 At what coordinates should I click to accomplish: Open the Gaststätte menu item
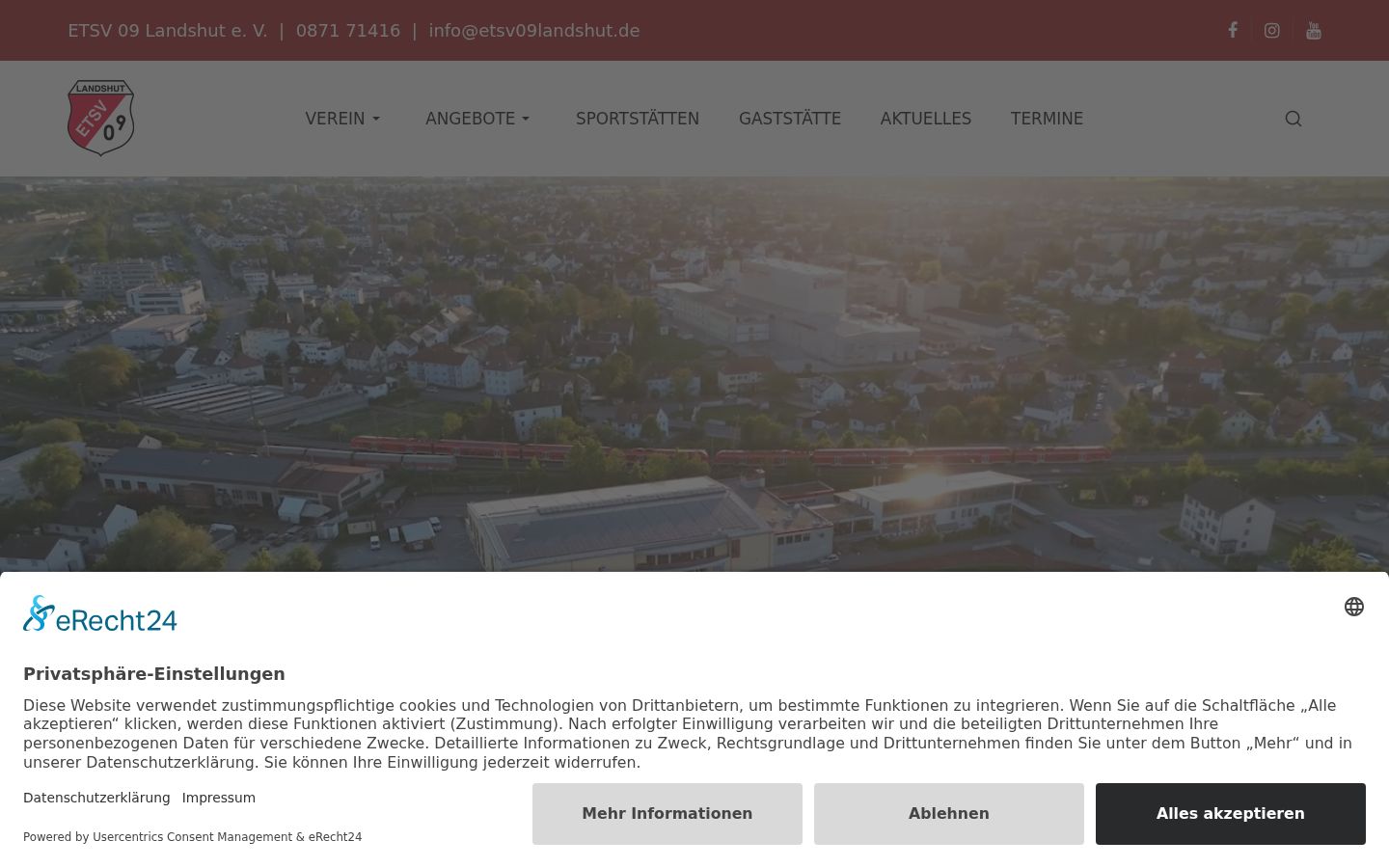coord(790,119)
